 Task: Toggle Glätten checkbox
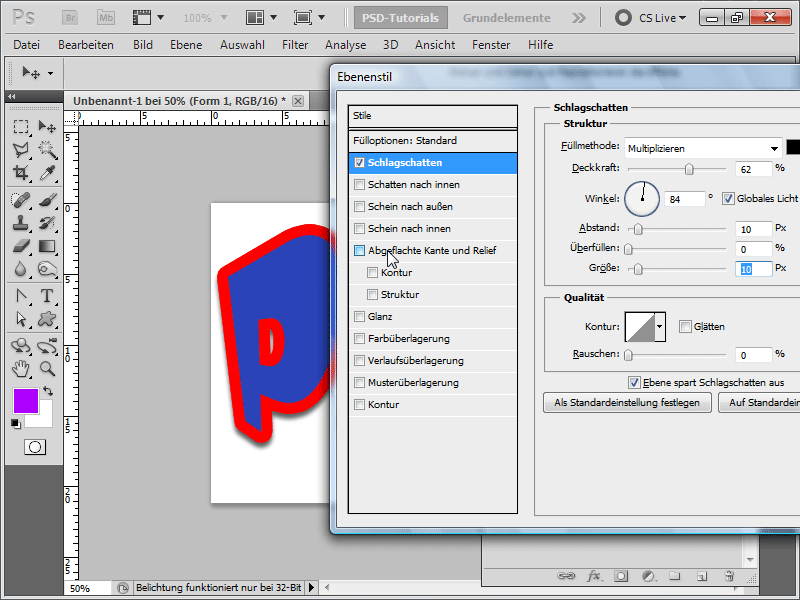click(685, 327)
